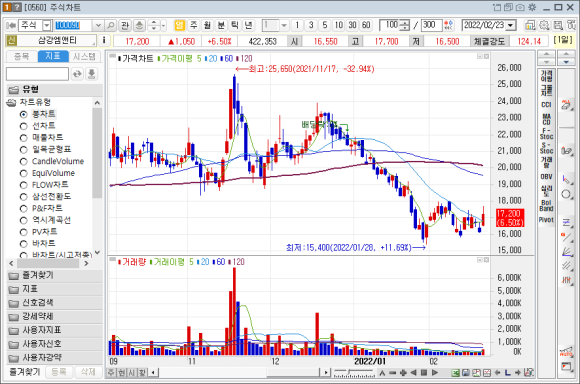Open the 주식 market type dropdown
Screen dimensions: 580x384
pos(47,25)
